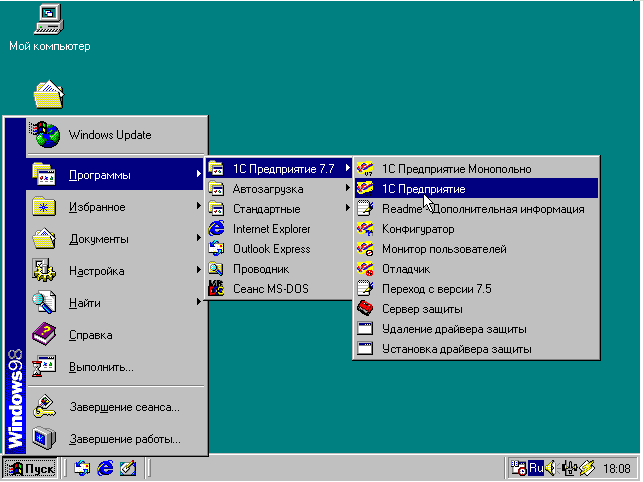The image size is (643, 482).
Task: Launch Отладчик debugger
Action: (x=477, y=269)
